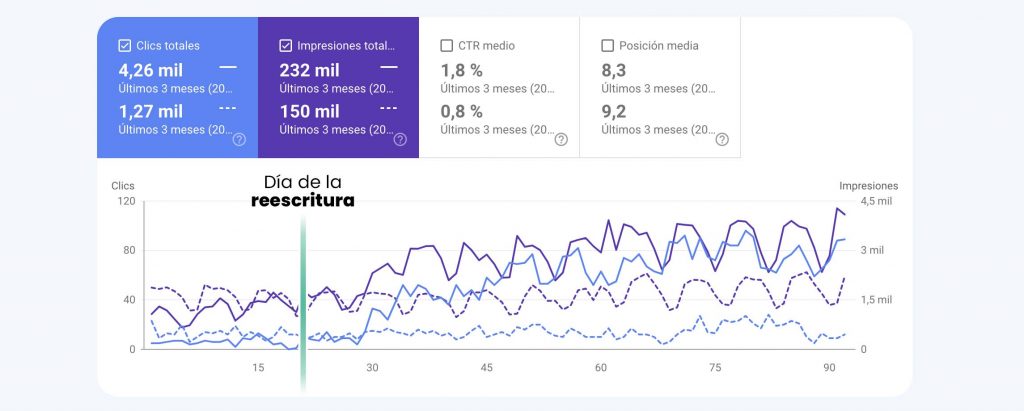Enable the Posición media checkbox
1024x411 pixels.
point(607,46)
